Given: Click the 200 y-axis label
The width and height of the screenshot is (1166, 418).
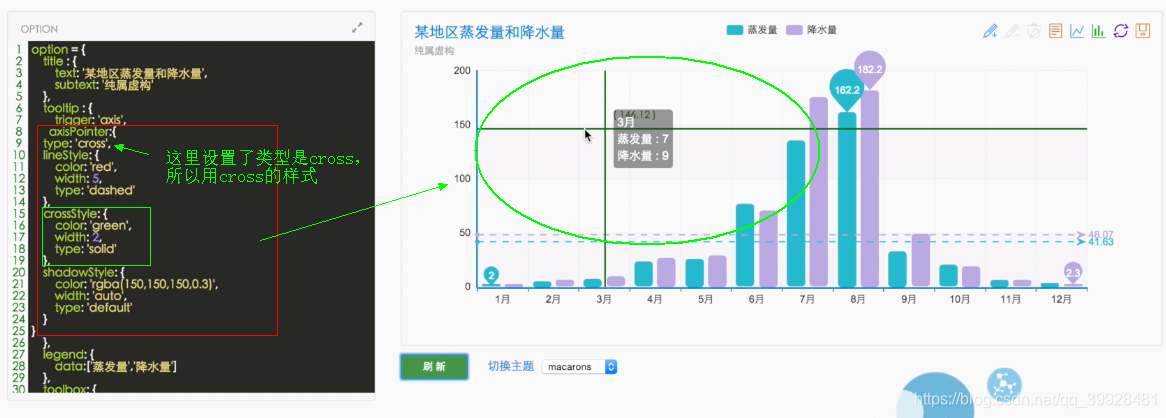Looking at the screenshot, I should pos(462,71).
